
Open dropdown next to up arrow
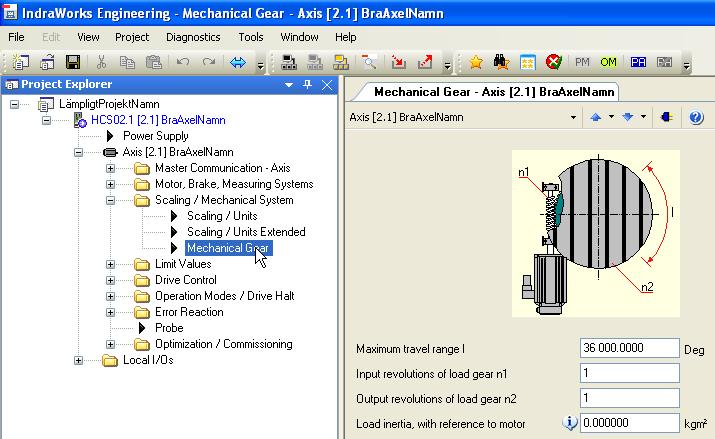click(611, 117)
